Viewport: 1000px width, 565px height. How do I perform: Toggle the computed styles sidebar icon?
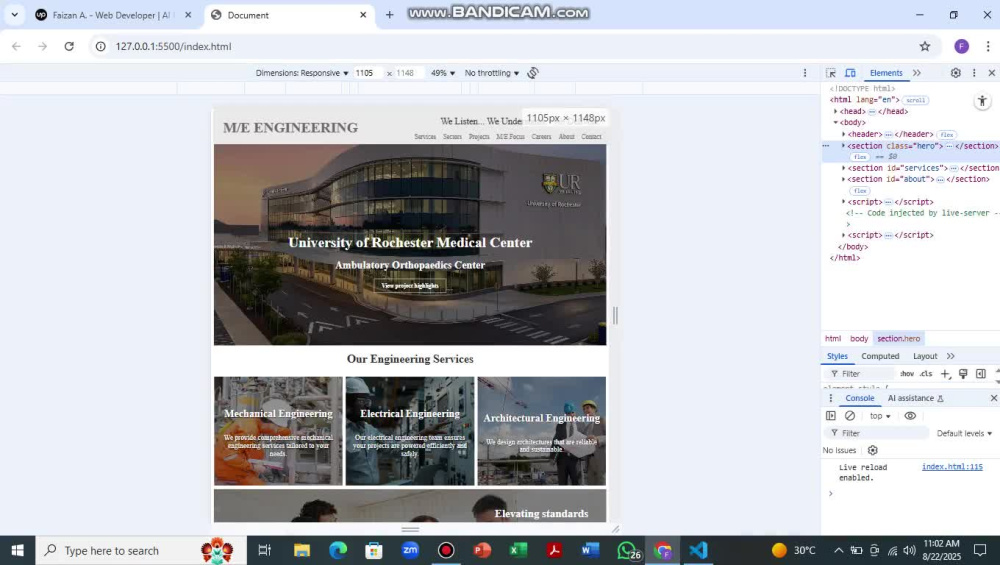coord(981,374)
